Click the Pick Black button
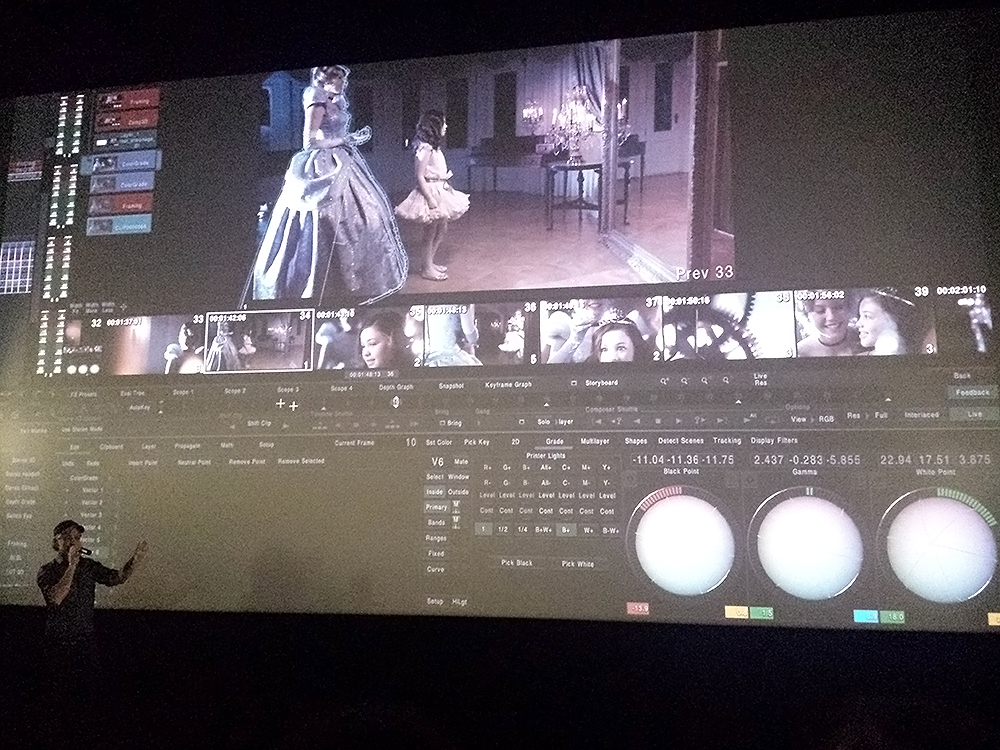The width and height of the screenshot is (1000, 750). tap(518, 564)
